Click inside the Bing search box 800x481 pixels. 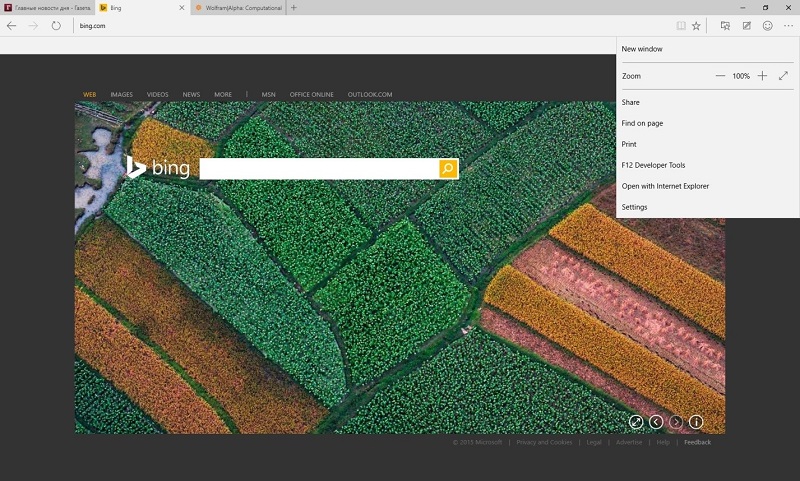pyautogui.click(x=319, y=169)
